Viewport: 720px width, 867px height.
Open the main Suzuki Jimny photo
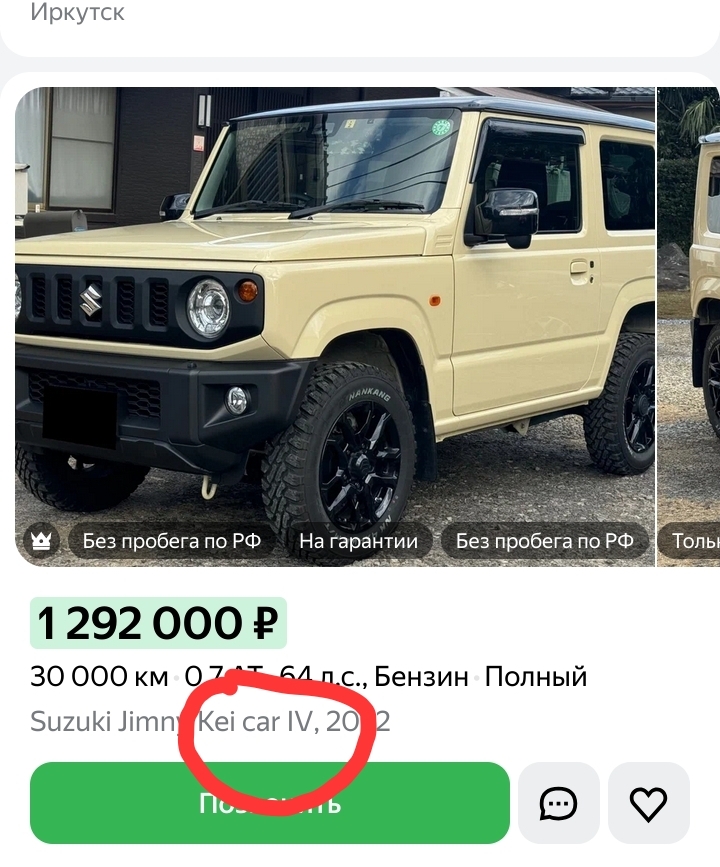(x=335, y=326)
